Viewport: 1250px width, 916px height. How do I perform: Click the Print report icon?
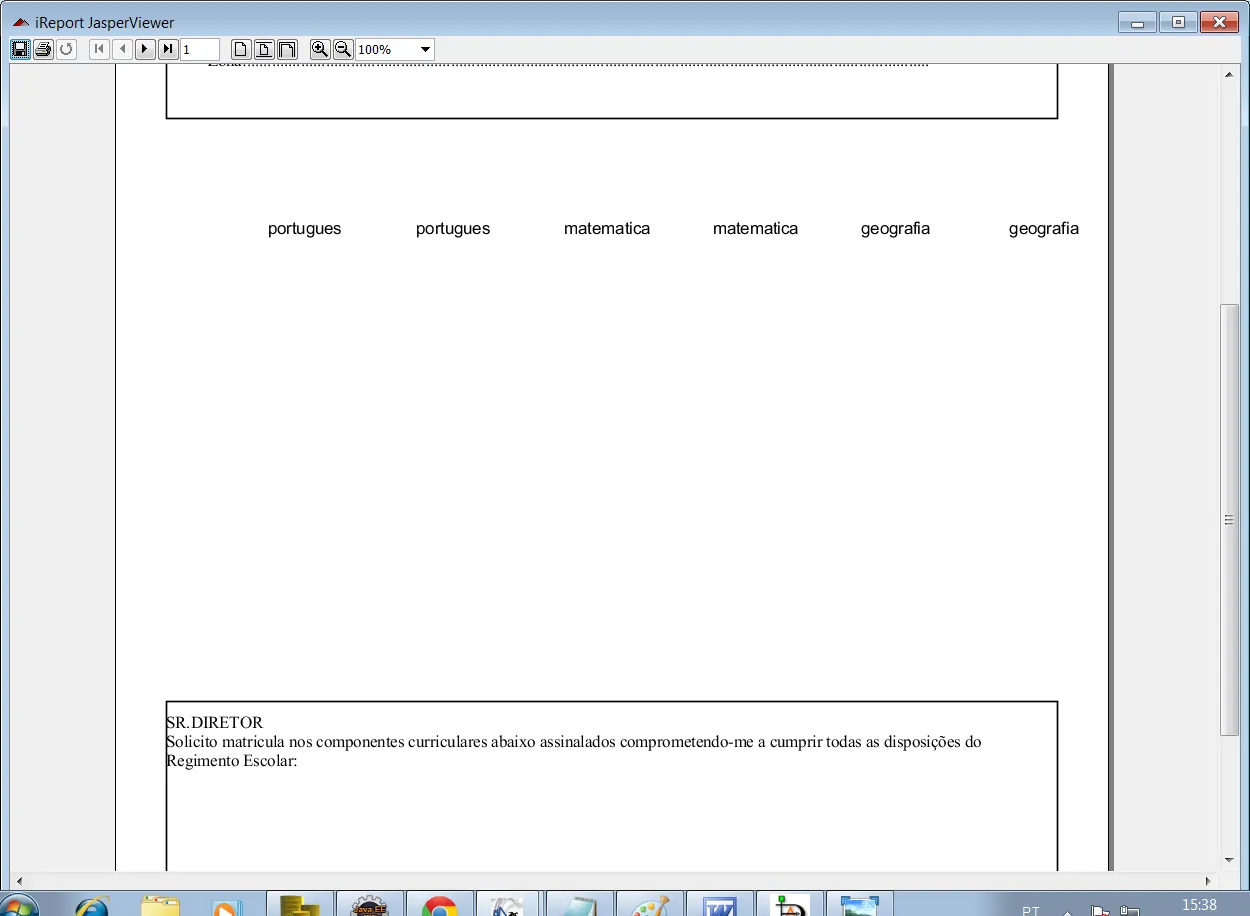pyautogui.click(x=43, y=49)
